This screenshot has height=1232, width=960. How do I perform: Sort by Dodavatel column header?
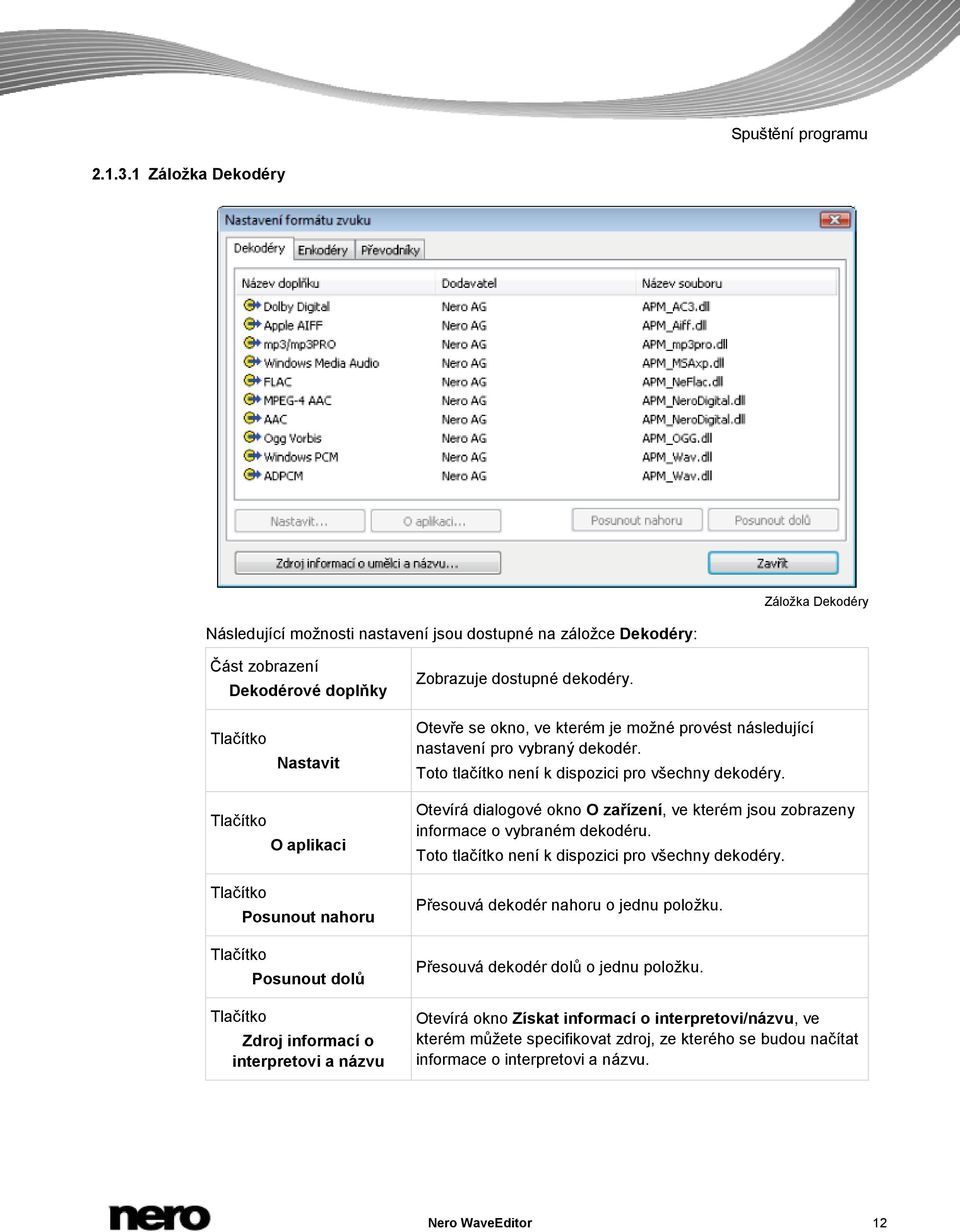pyautogui.click(x=536, y=284)
